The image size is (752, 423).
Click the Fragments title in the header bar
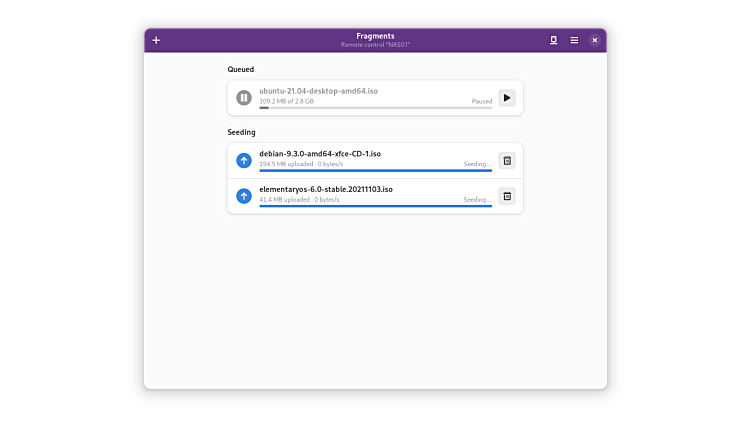coord(375,36)
